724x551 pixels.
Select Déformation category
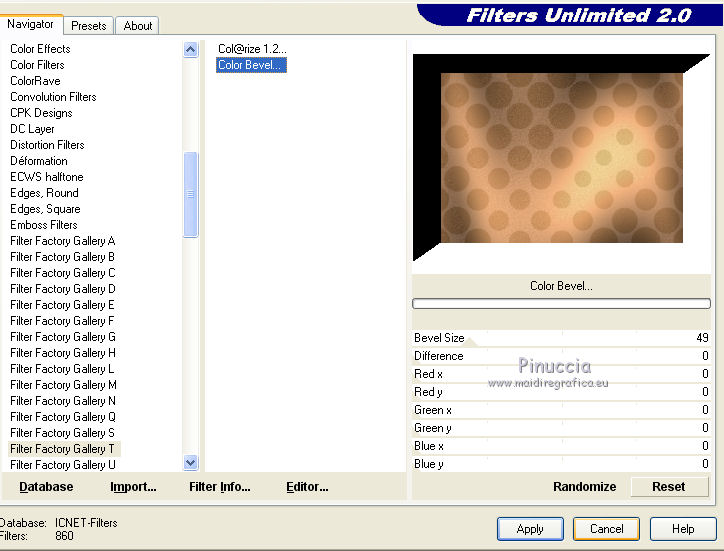(x=39, y=161)
